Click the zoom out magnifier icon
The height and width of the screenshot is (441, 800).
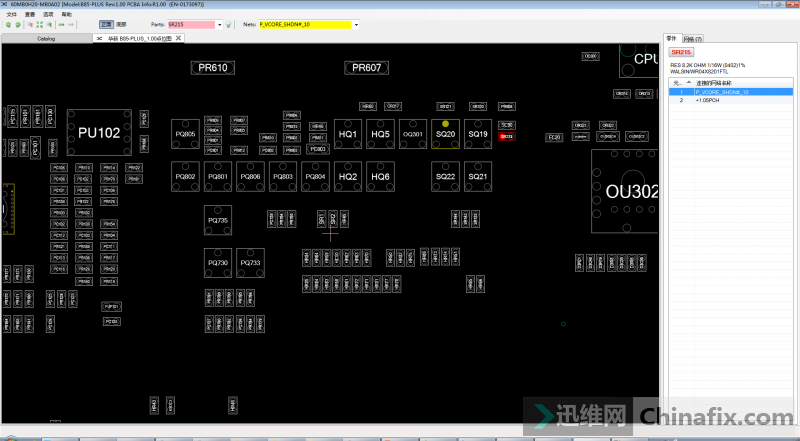tap(49, 24)
